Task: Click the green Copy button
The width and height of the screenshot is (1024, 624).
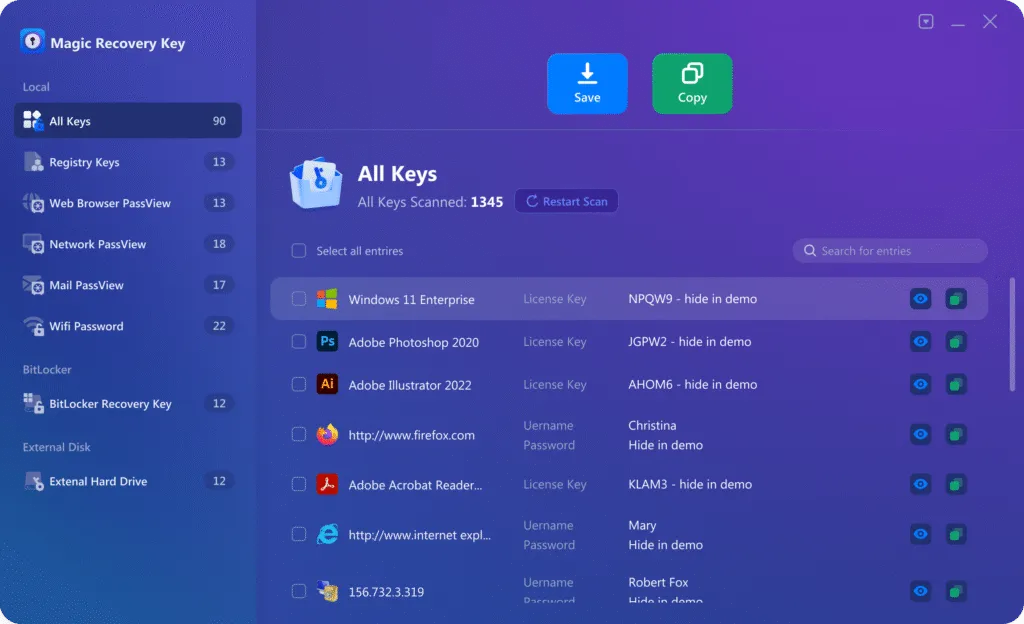Action: 692,84
